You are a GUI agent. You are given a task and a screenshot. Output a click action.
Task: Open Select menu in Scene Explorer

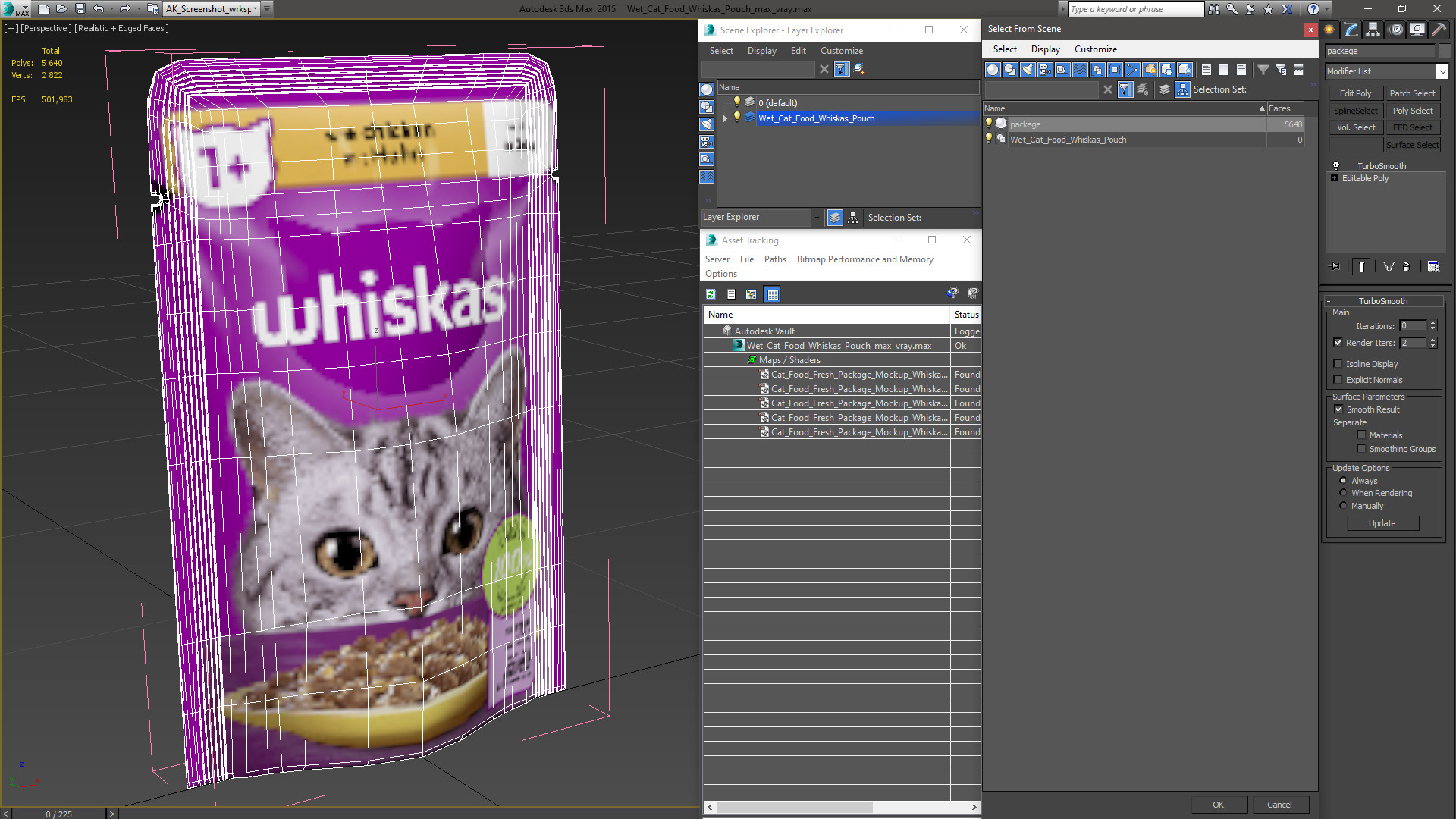pos(721,51)
